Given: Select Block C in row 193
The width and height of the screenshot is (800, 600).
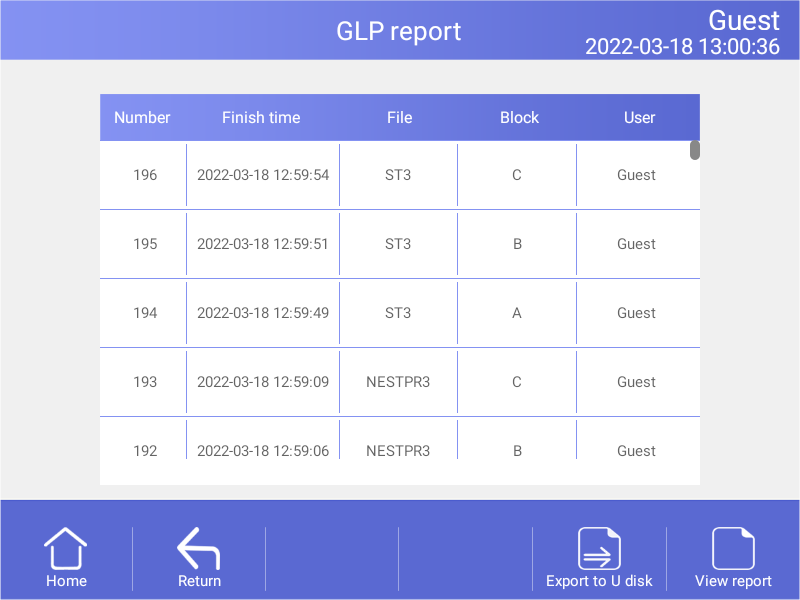Looking at the screenshot, I should click(x=517, y=382).
